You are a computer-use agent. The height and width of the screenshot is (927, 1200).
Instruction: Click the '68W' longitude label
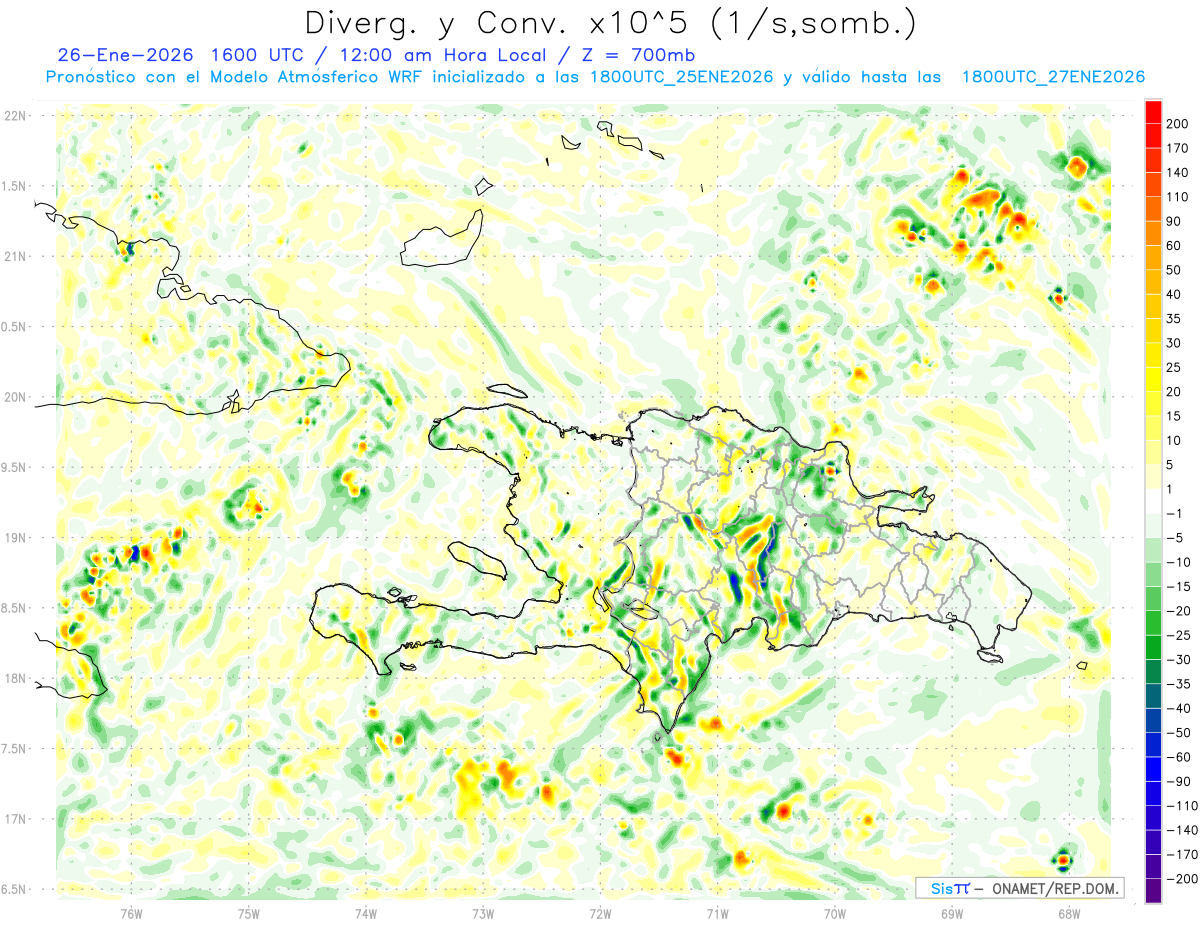pyautogui.click(x=1068, y=912)
